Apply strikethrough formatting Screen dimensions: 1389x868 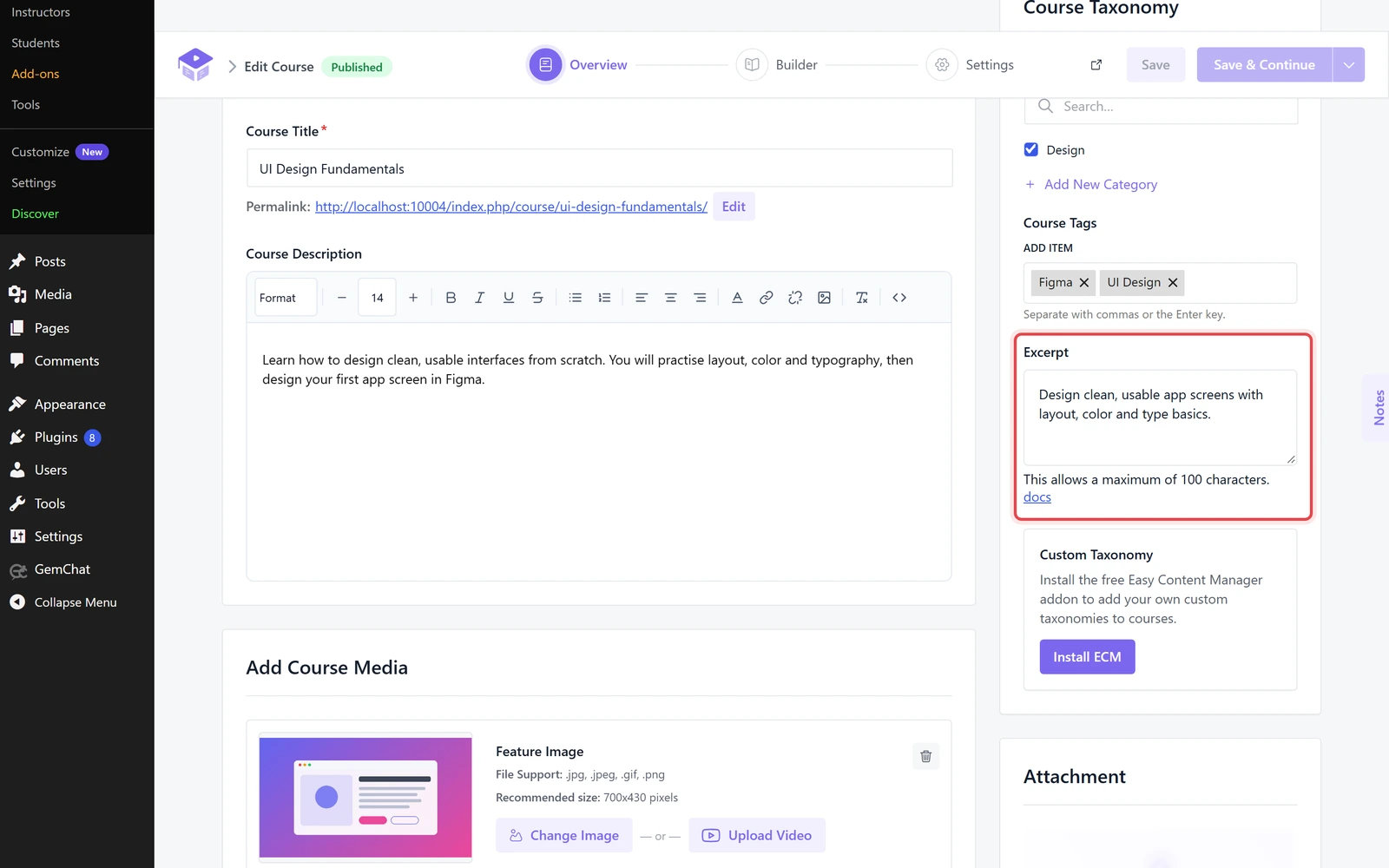(537, 298)
